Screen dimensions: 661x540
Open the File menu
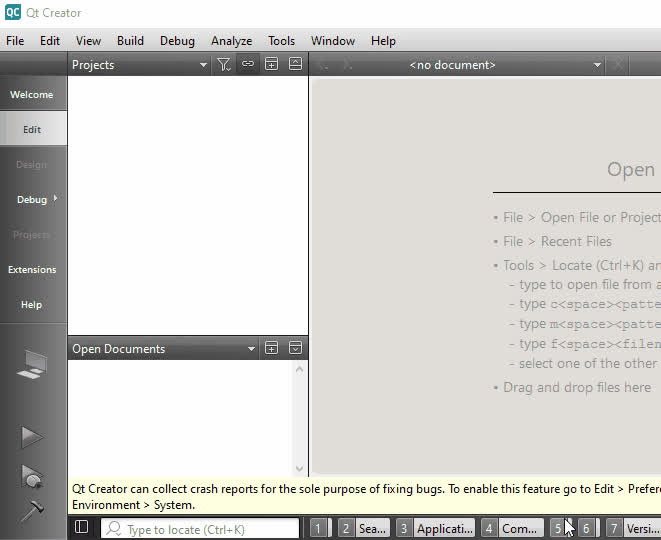[x=15, y=41]
